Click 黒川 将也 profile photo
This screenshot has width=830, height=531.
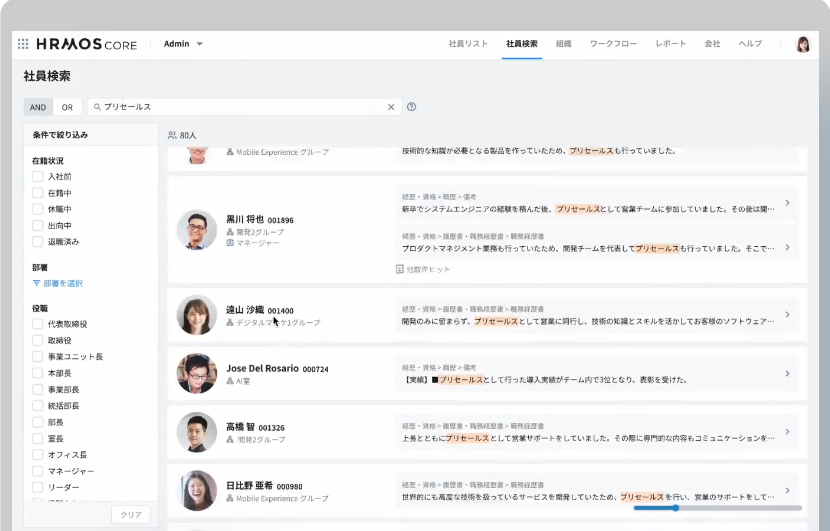[x=197, y=230]
